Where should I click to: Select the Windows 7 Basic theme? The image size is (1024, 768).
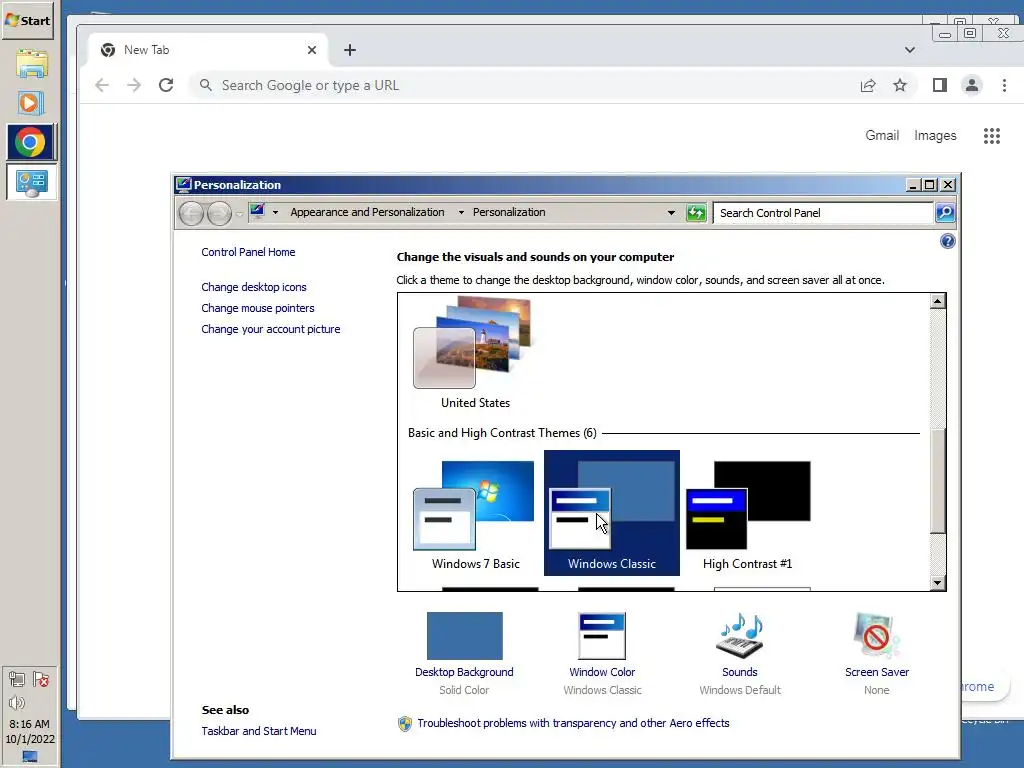[475, 514]
